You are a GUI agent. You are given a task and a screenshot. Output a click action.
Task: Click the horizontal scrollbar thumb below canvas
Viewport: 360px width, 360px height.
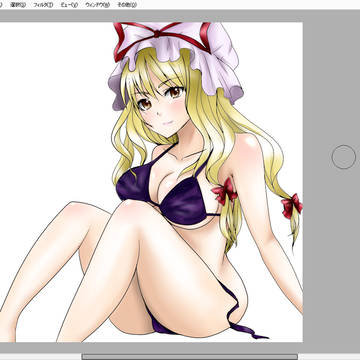pyautogui.click(x=190, y=357)
